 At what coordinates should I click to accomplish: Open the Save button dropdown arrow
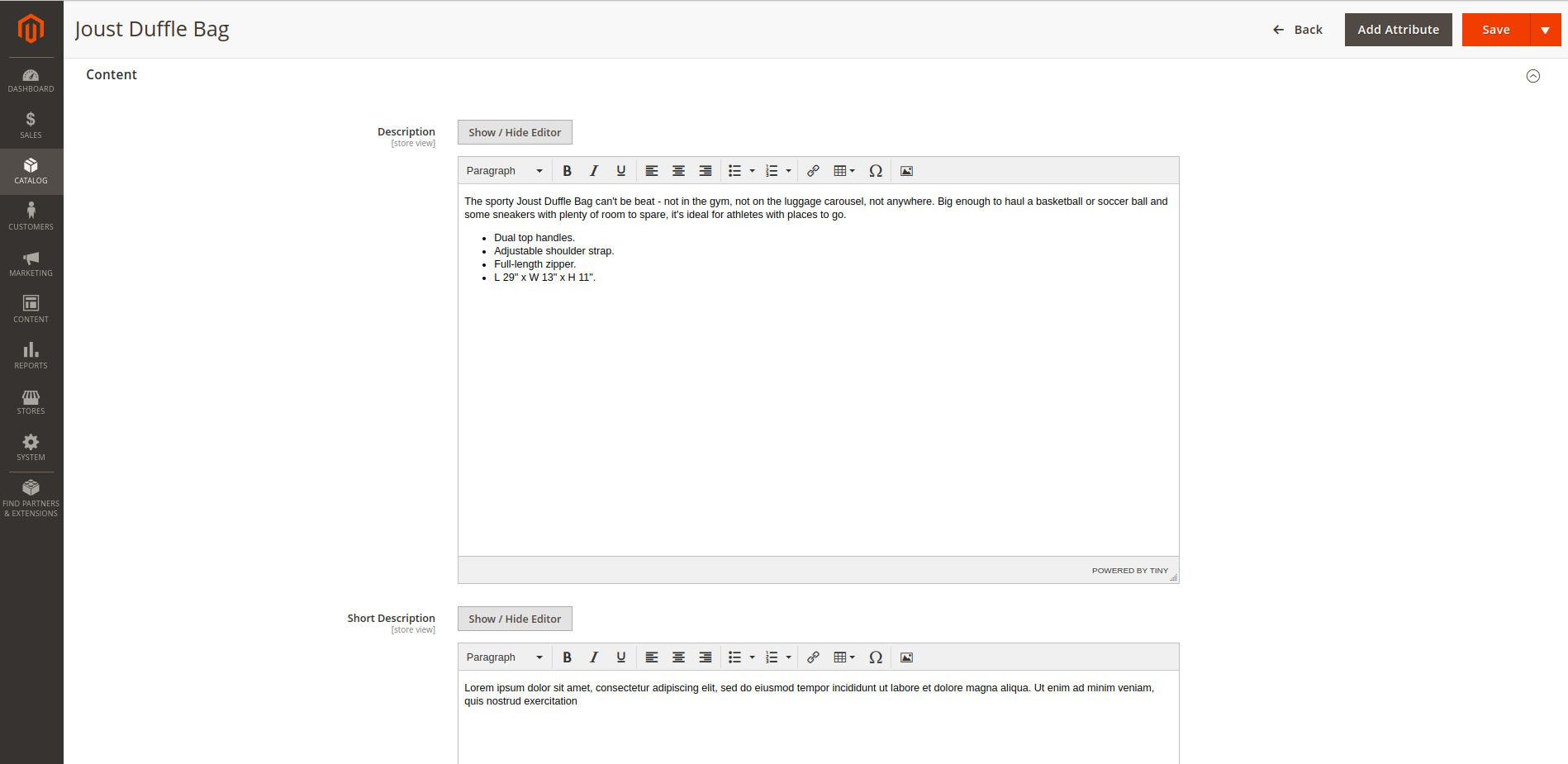pos(1546,29)
